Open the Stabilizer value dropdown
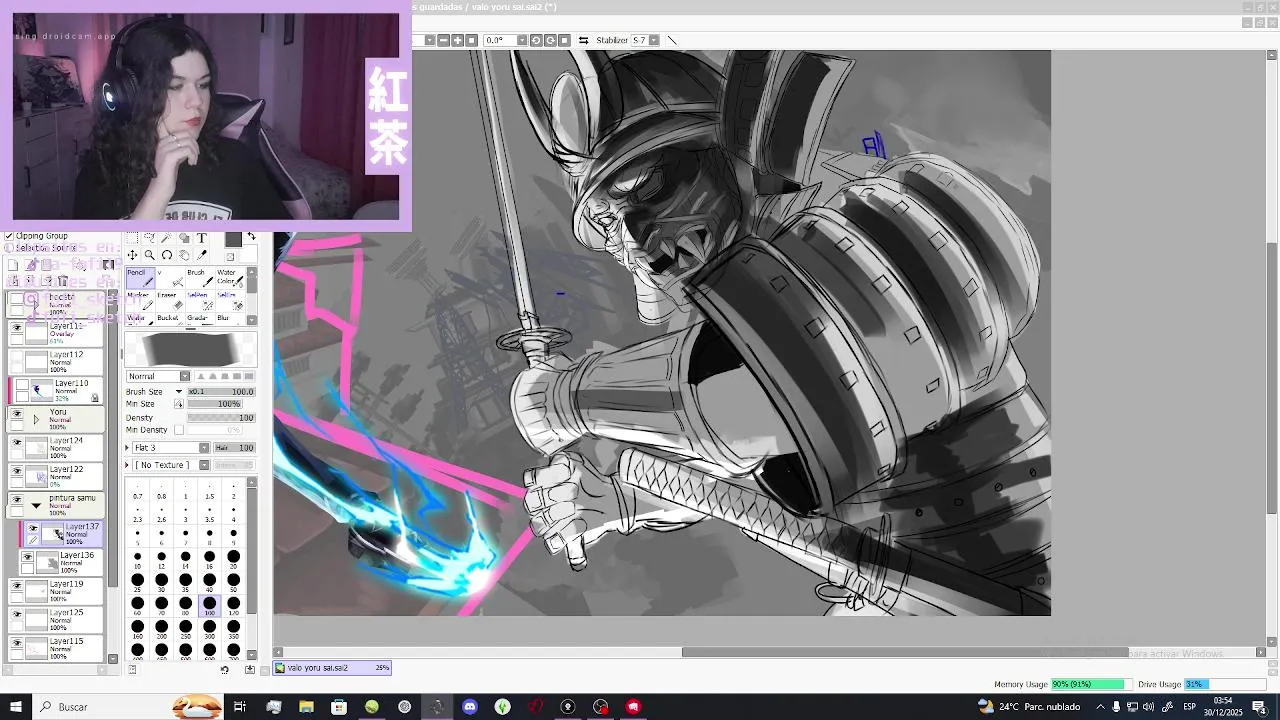 tap(654, 40)
